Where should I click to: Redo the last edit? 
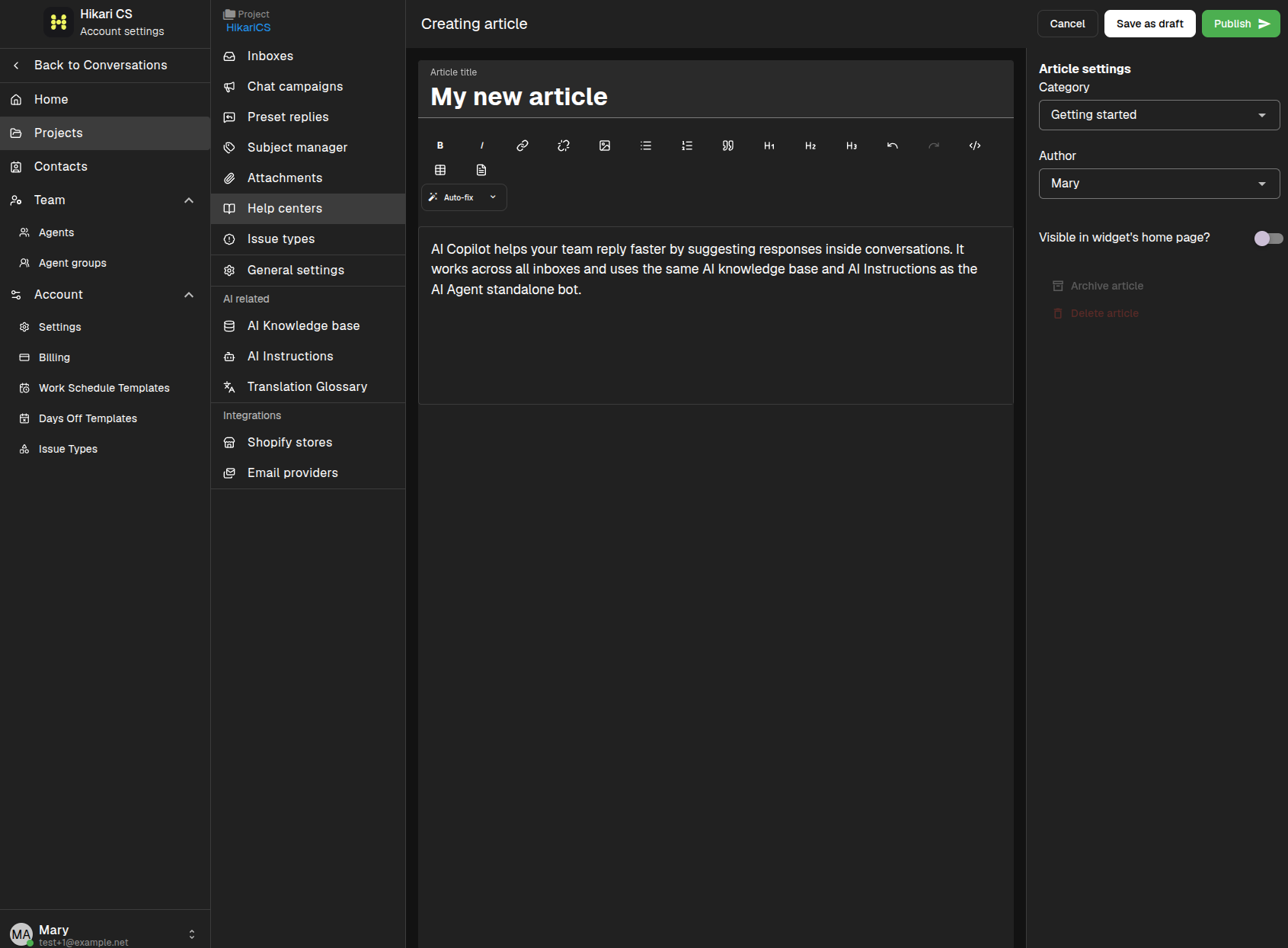coord(934,146)
